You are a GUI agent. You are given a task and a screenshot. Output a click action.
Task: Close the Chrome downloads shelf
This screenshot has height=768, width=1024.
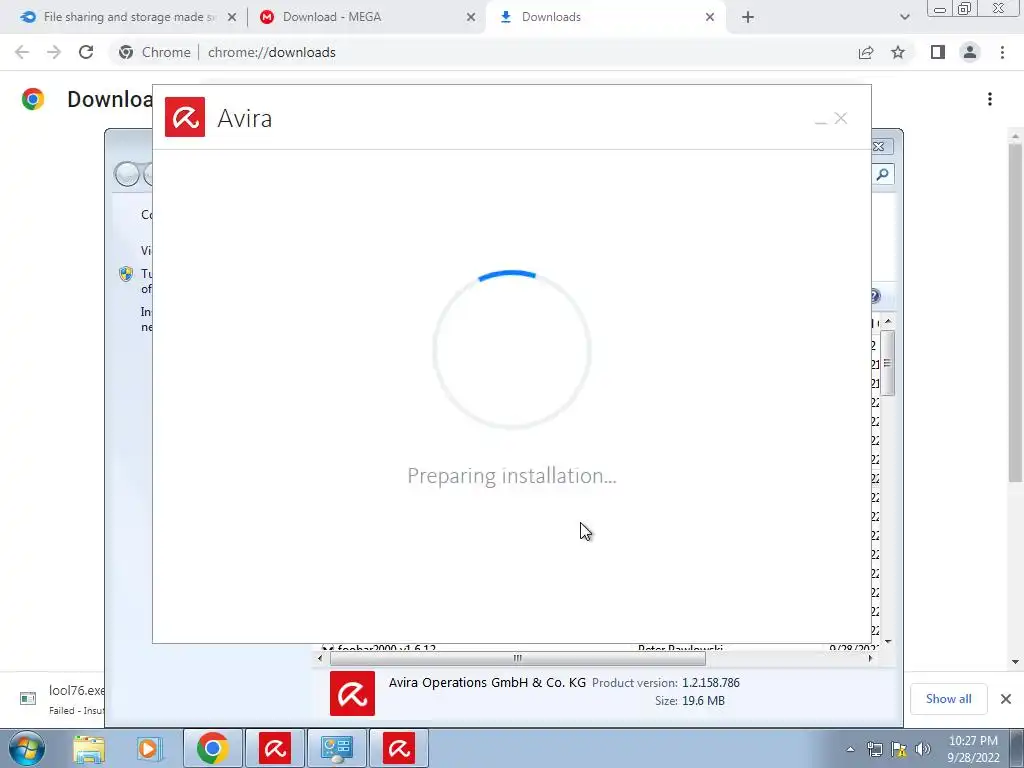pyautogui.click(x=1006, y=699)
